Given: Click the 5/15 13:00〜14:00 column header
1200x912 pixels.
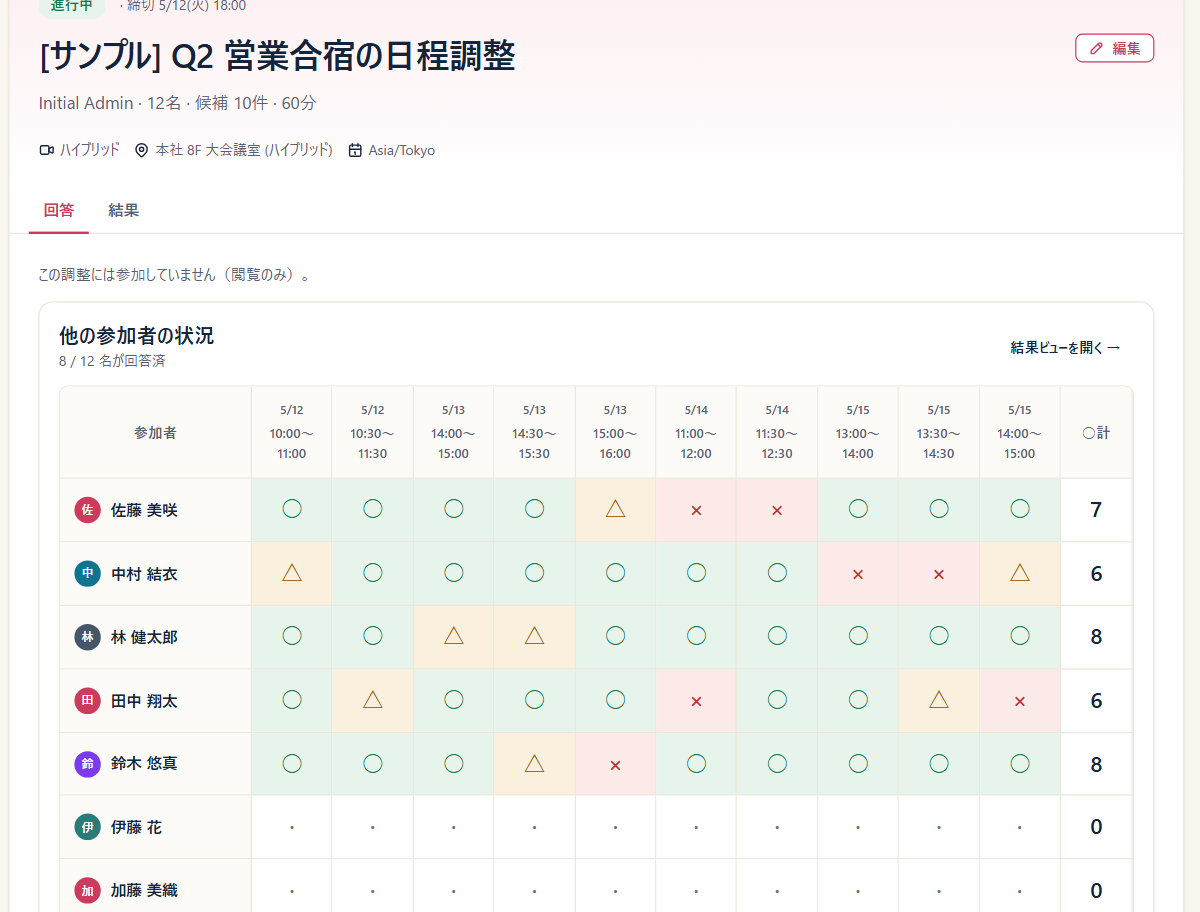Looking at the screenshot, I should 858,432.
